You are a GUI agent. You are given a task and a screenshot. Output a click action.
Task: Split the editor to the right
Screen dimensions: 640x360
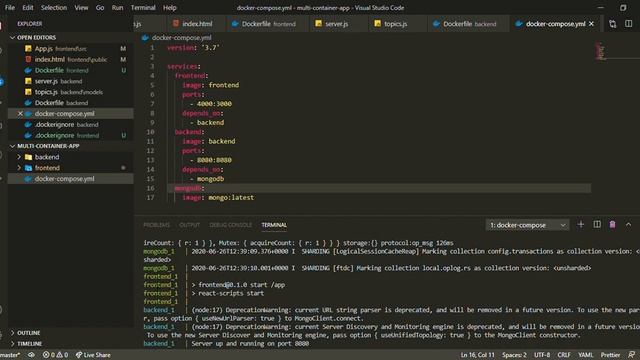[x=629, y=24]
